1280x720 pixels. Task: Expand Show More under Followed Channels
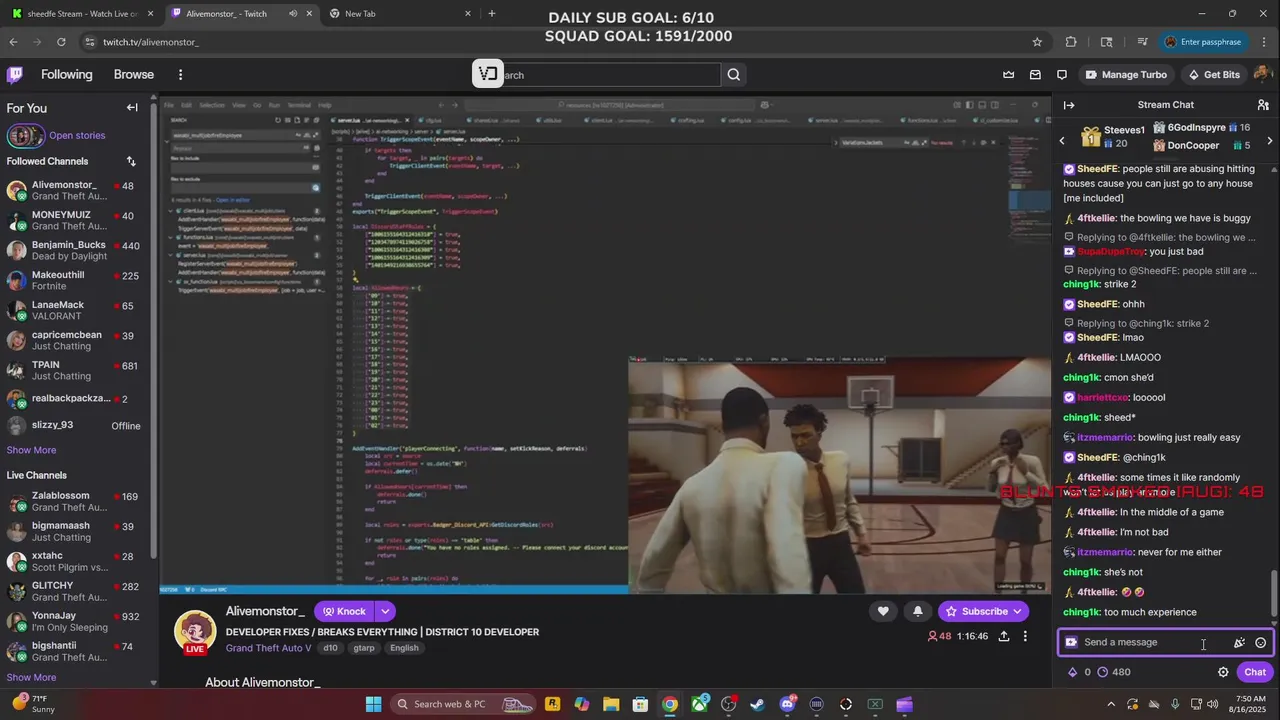click(31, 450)
